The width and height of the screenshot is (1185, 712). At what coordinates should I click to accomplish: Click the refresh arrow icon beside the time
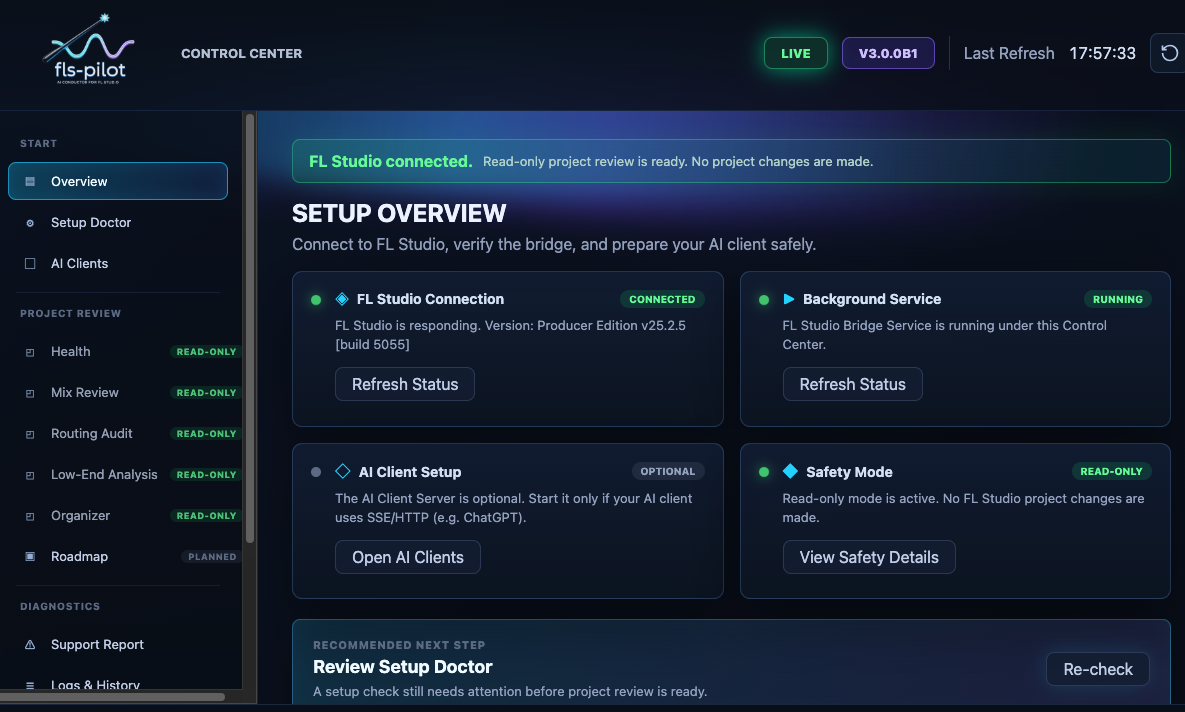coord(1169,53)
